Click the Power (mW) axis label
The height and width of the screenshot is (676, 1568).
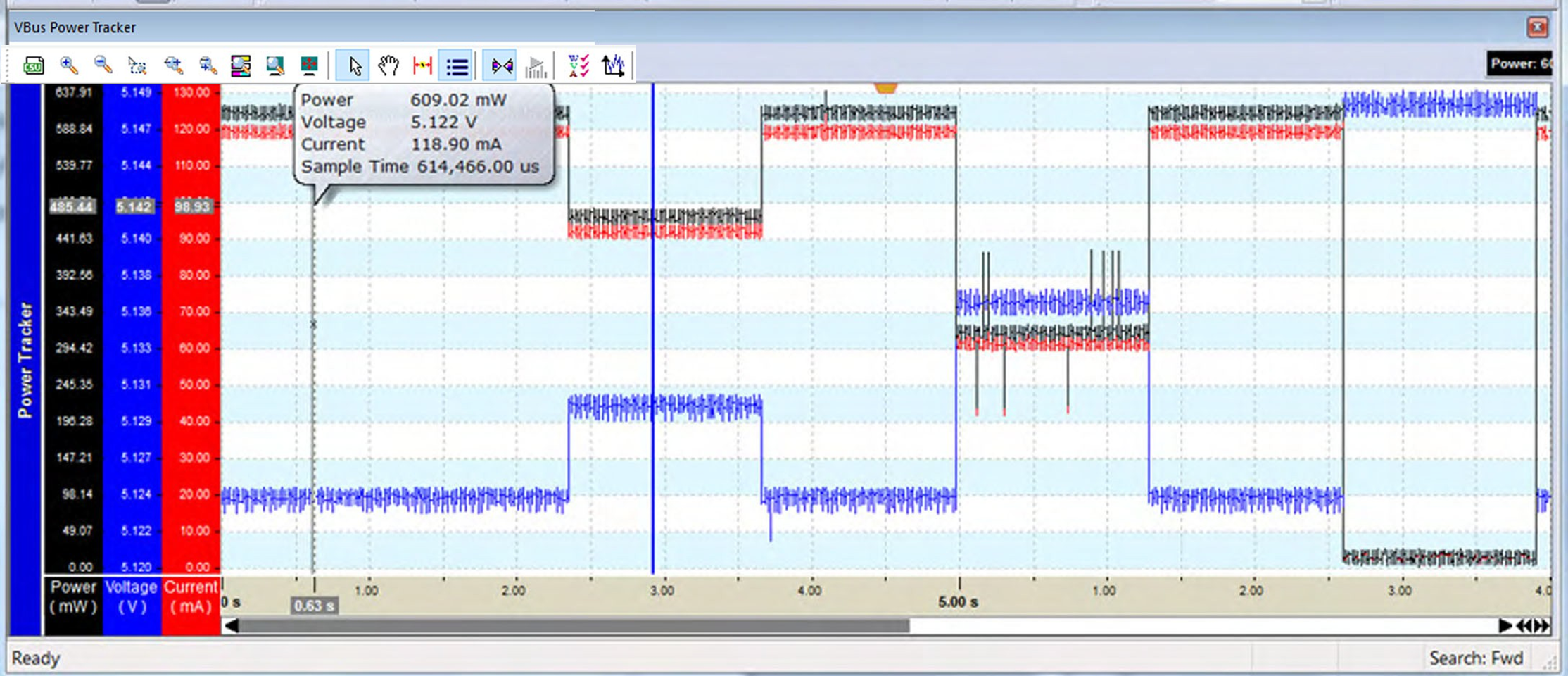(x=73, y=597)
